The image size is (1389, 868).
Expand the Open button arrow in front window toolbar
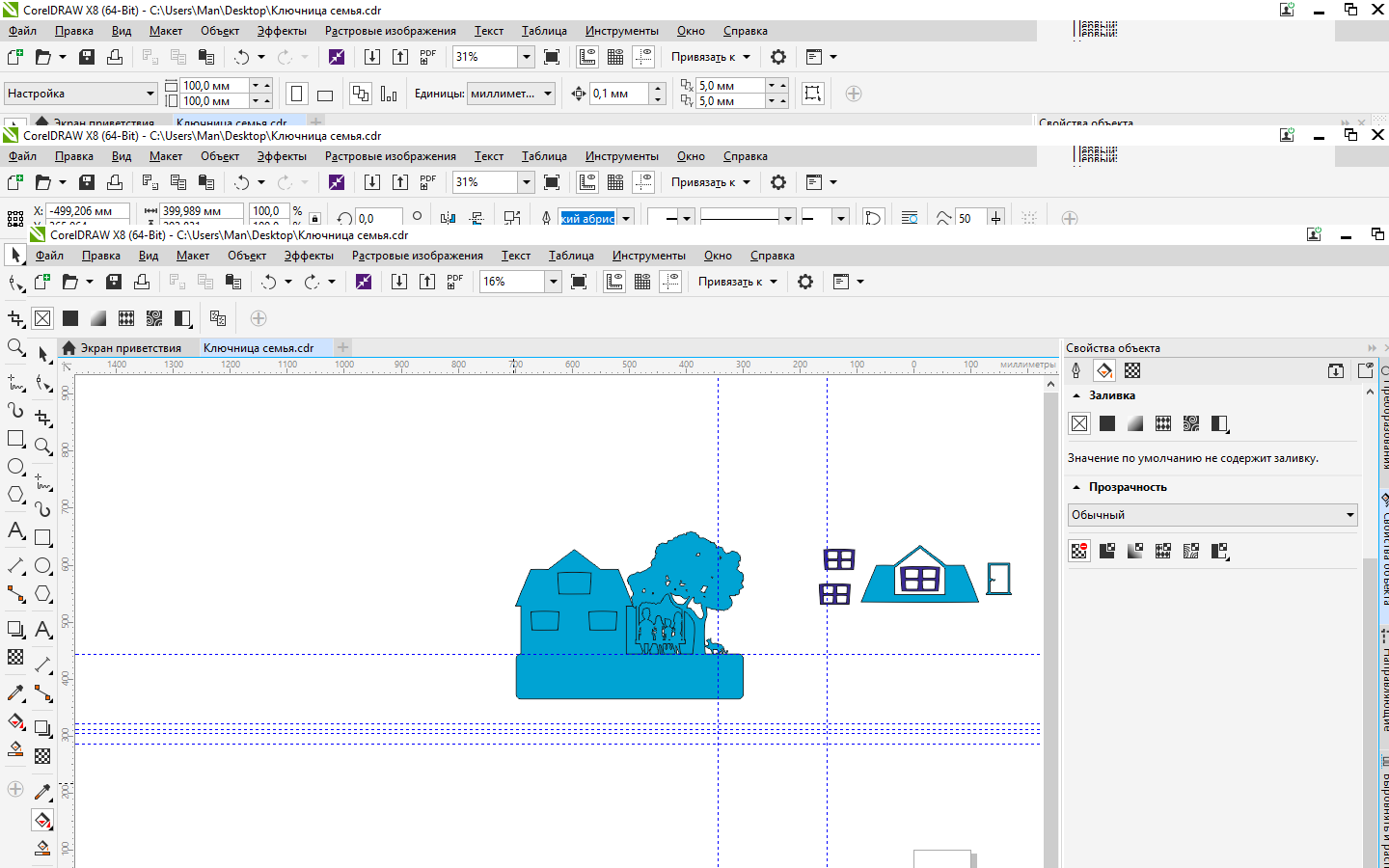click(x=90, y=282)
